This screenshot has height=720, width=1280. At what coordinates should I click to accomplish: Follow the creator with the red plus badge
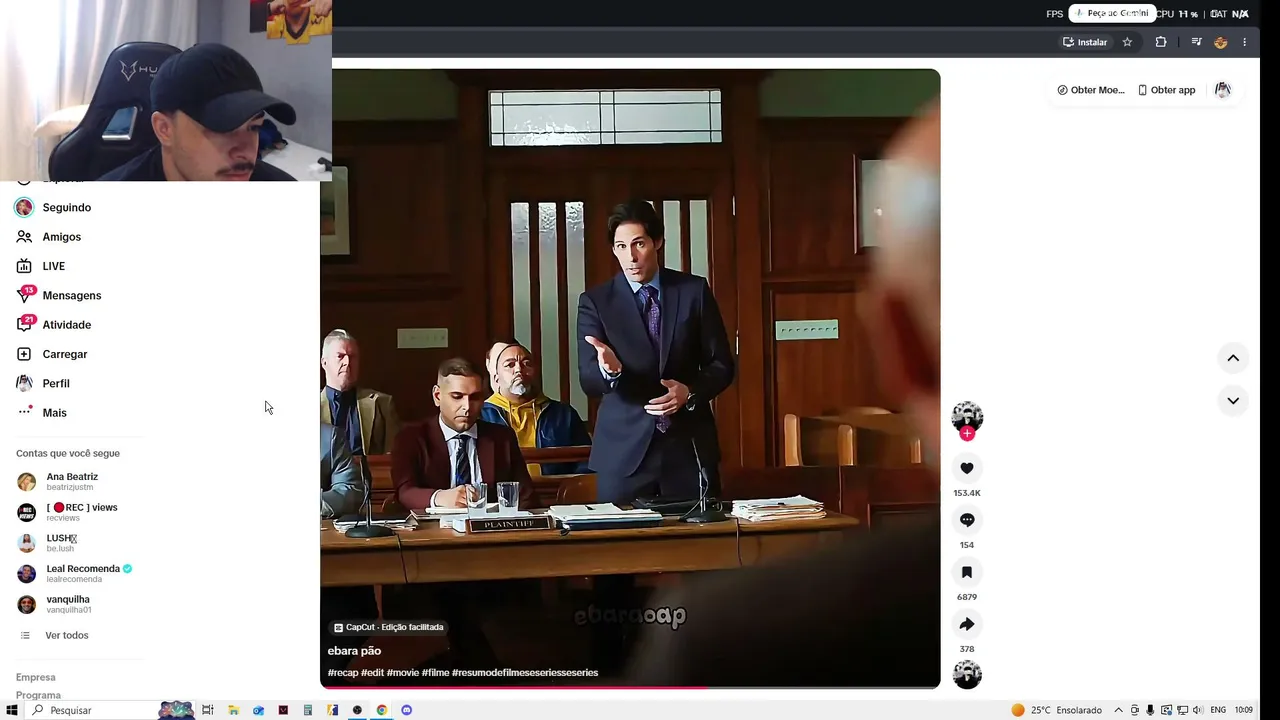[x=967, y=433]
